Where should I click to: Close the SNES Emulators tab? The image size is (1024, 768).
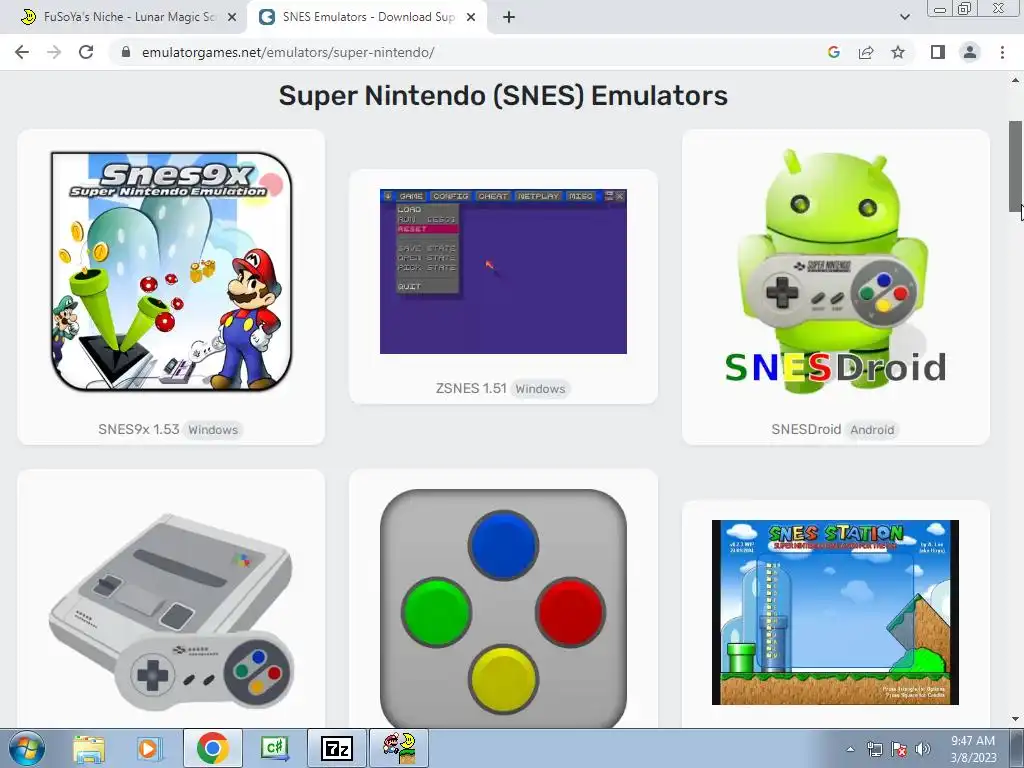tap(471, 18)
